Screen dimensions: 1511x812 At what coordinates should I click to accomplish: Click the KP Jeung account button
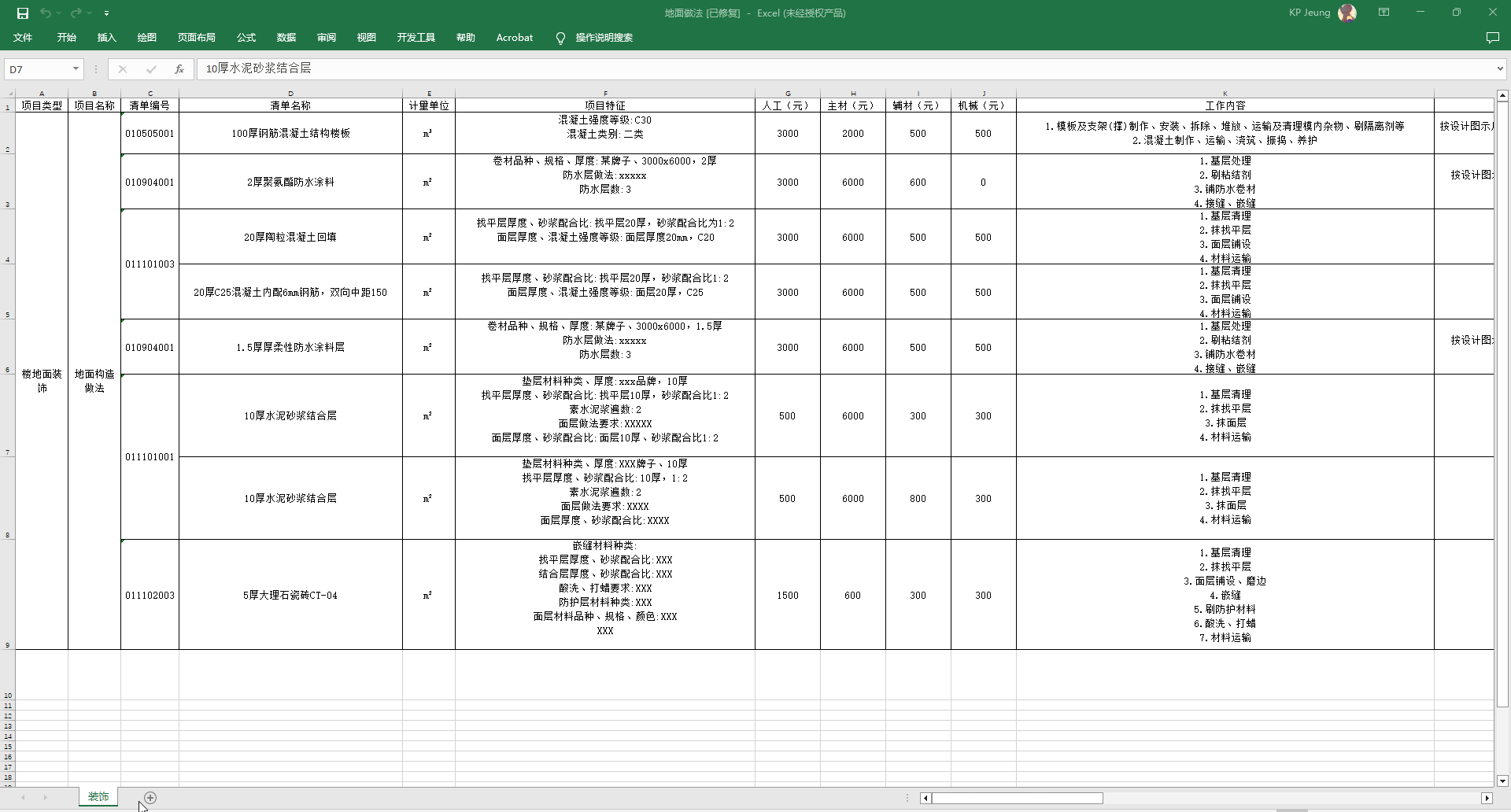point(1322,13)
